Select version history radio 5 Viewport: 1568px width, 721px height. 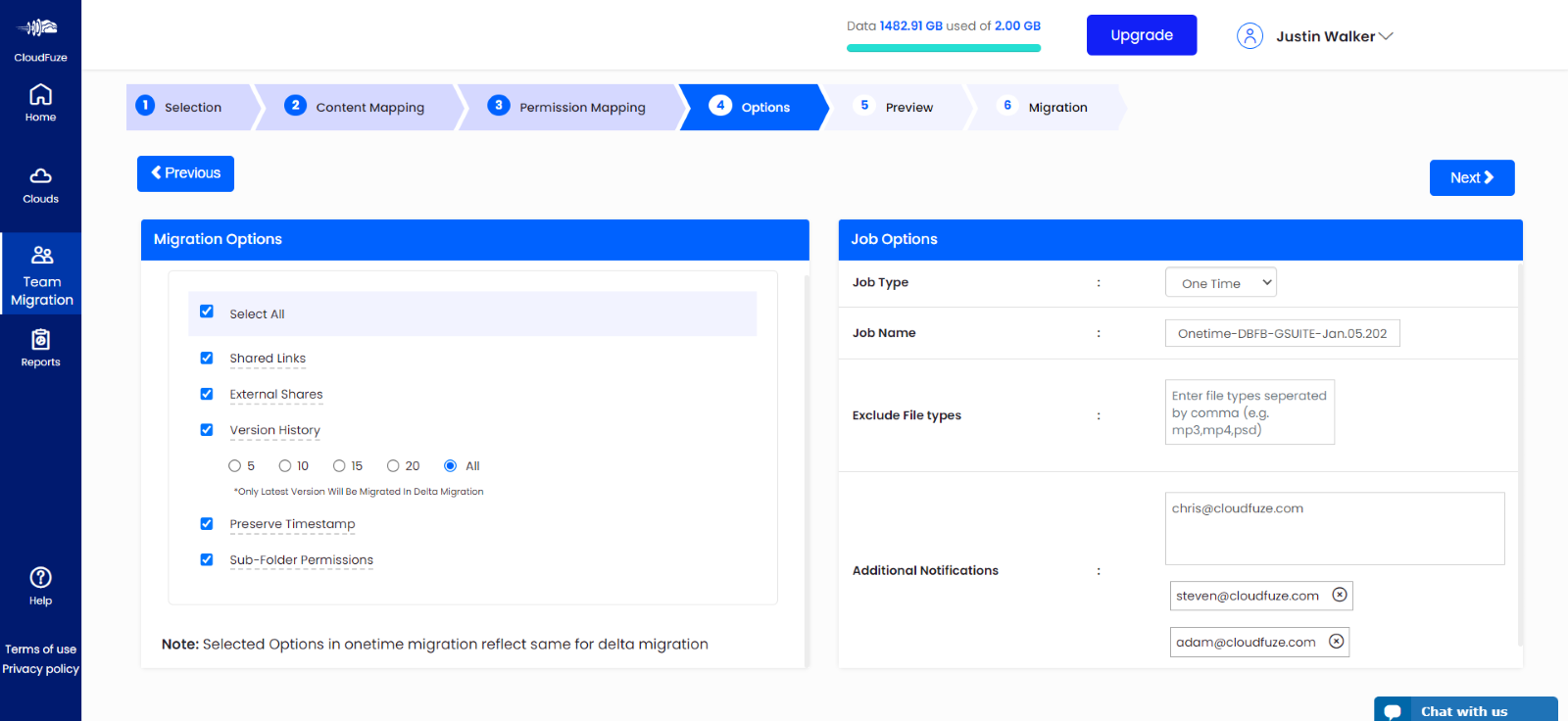[234, 465]
